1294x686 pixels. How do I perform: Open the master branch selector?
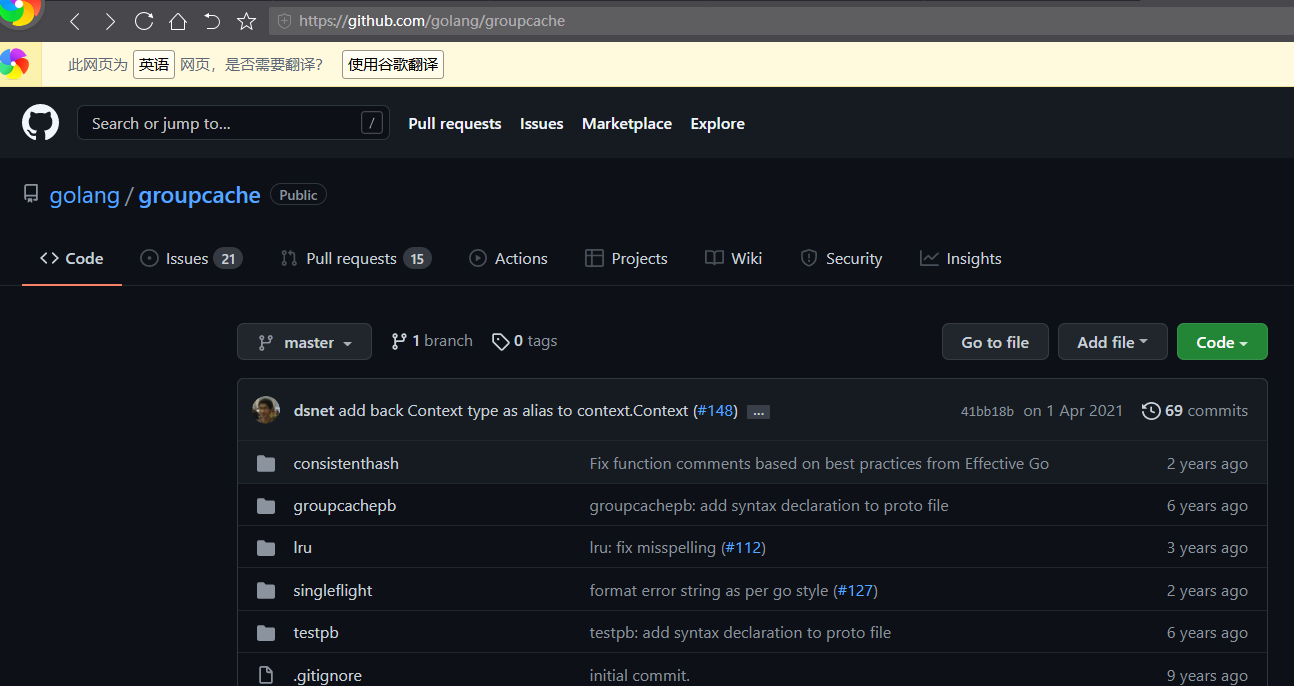pyautogui.click(x=304, y=341)
